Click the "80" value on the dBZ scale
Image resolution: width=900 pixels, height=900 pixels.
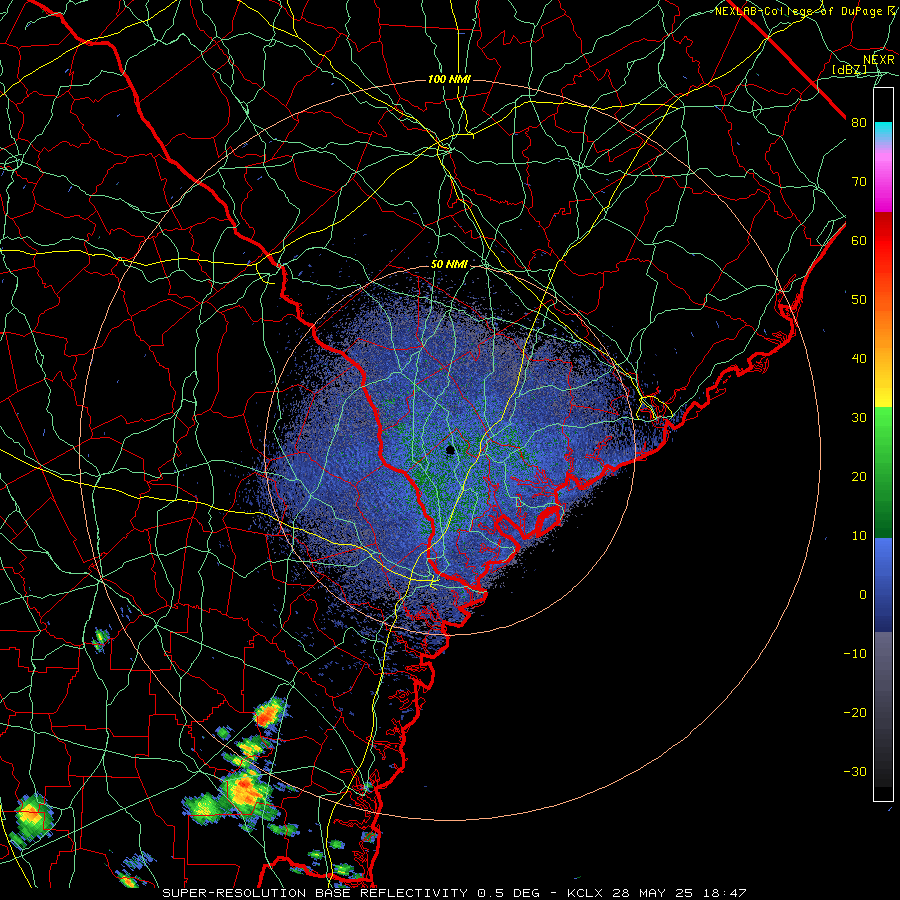pos(859,123)
